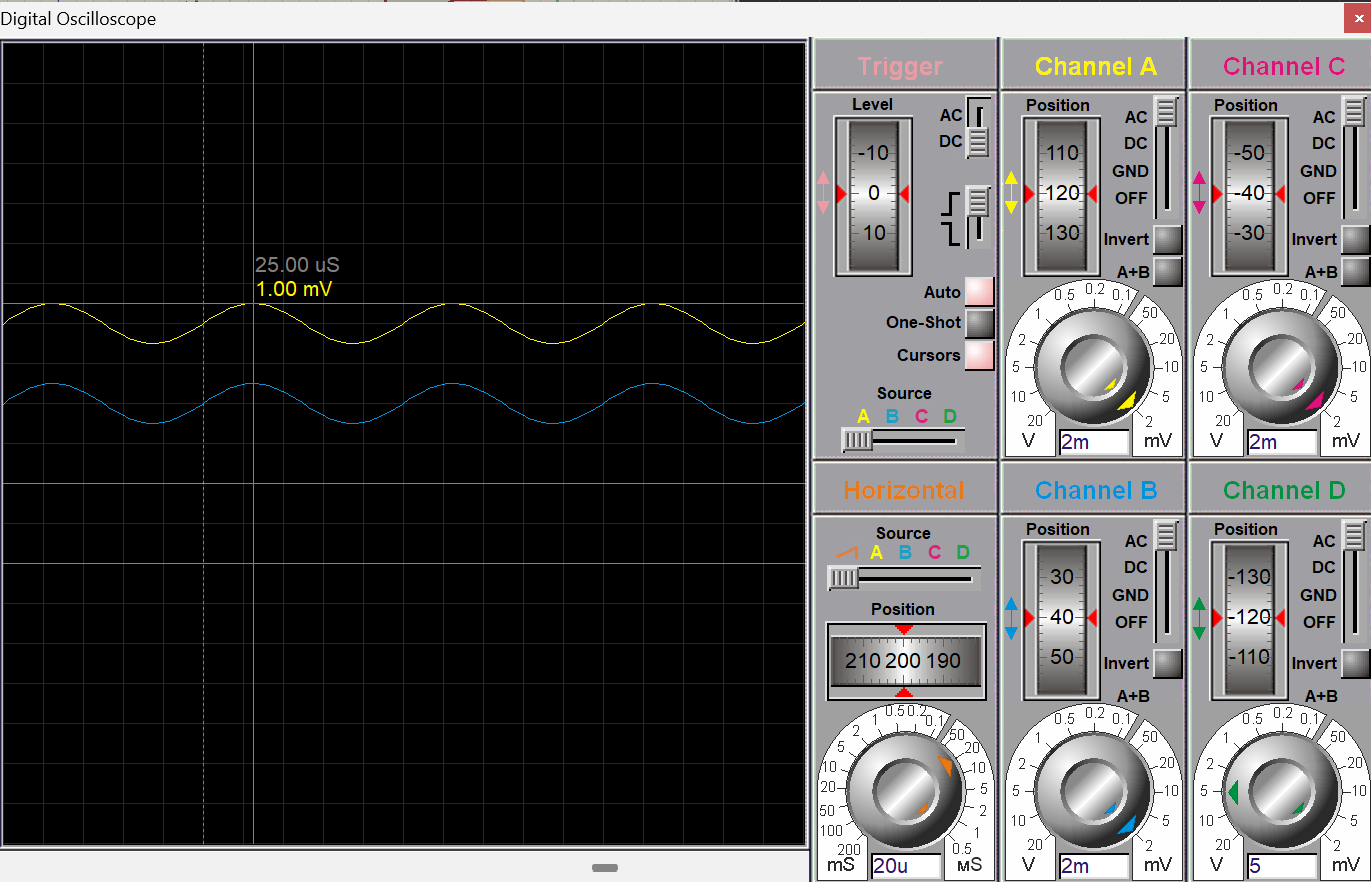Click Channel A OFF coupling label
Screen dimensions: 1371x882
click(1131, 198)
